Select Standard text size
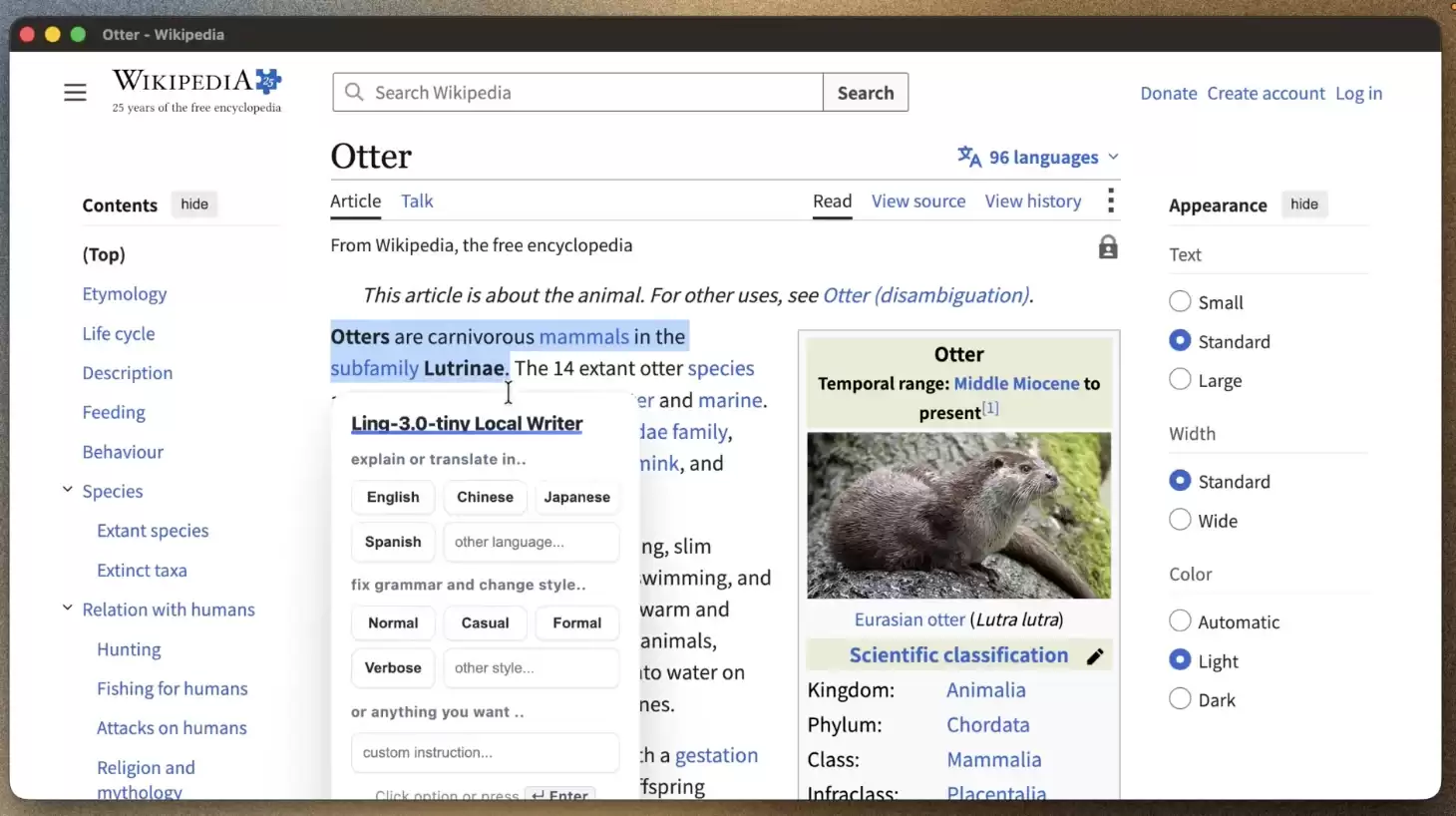The image size is (1456, 816). coord(1180,341)
